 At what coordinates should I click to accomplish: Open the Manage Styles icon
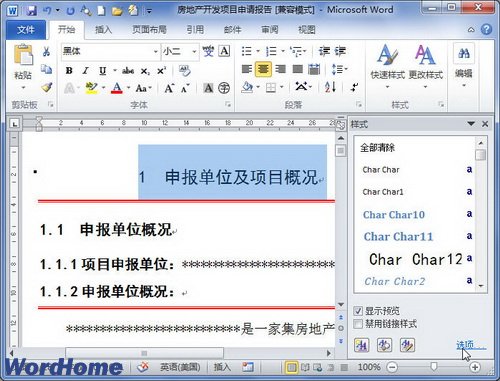pyautogui.click(x=407, y=345)
